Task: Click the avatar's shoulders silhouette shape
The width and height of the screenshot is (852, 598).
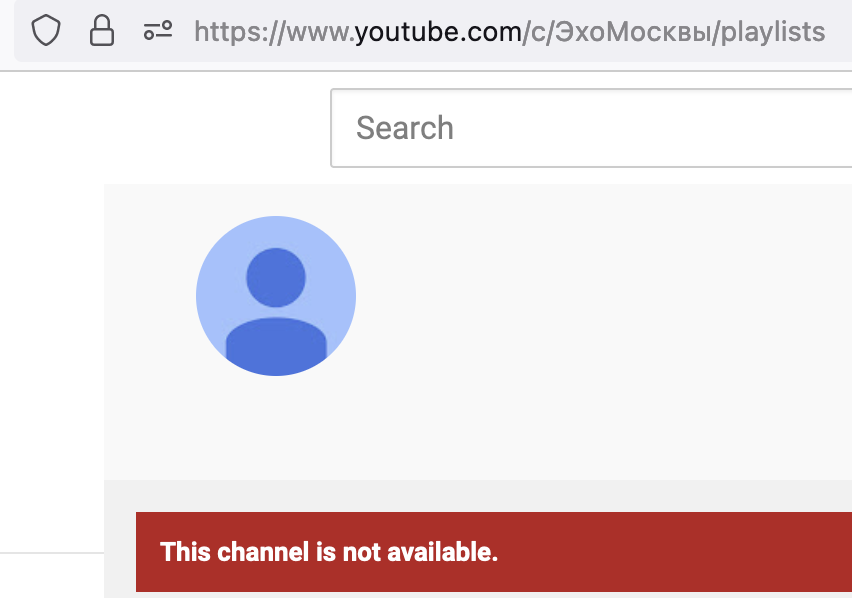Action: pyautogui.click(x=276, y=347)
